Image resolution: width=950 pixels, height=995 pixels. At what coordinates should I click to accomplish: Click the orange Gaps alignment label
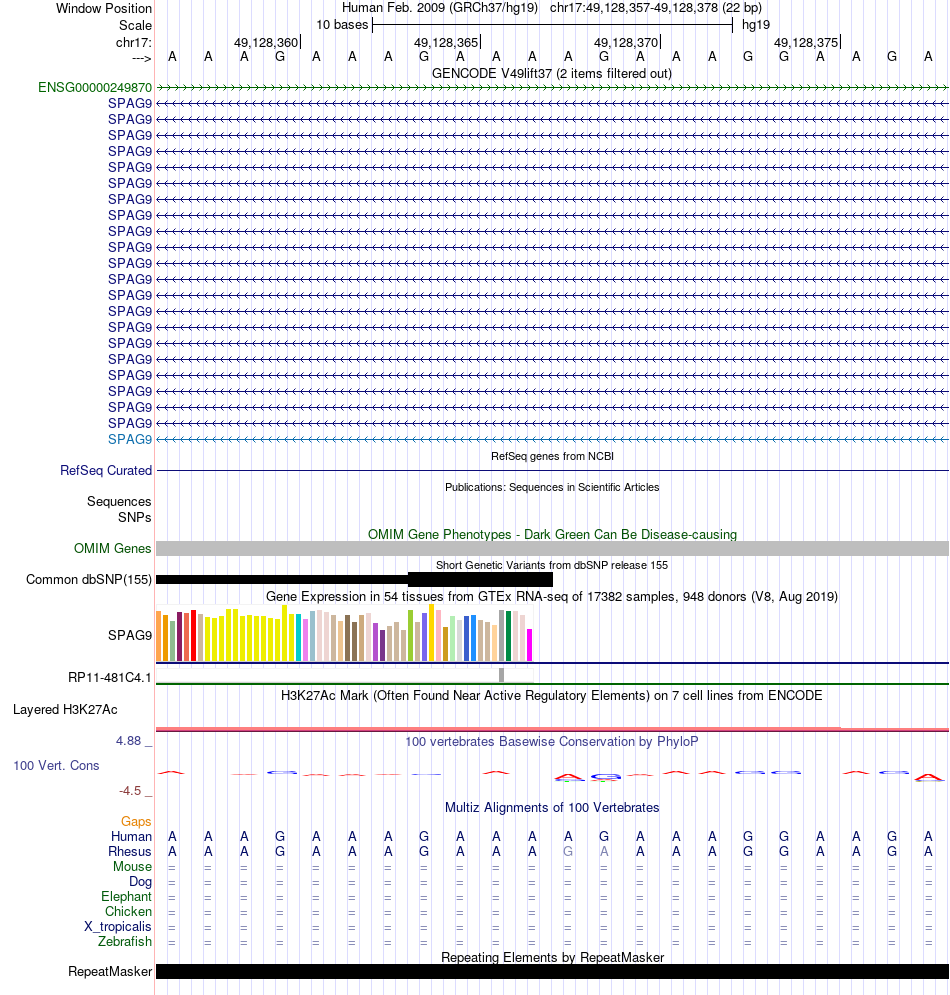tap(136, 821)
